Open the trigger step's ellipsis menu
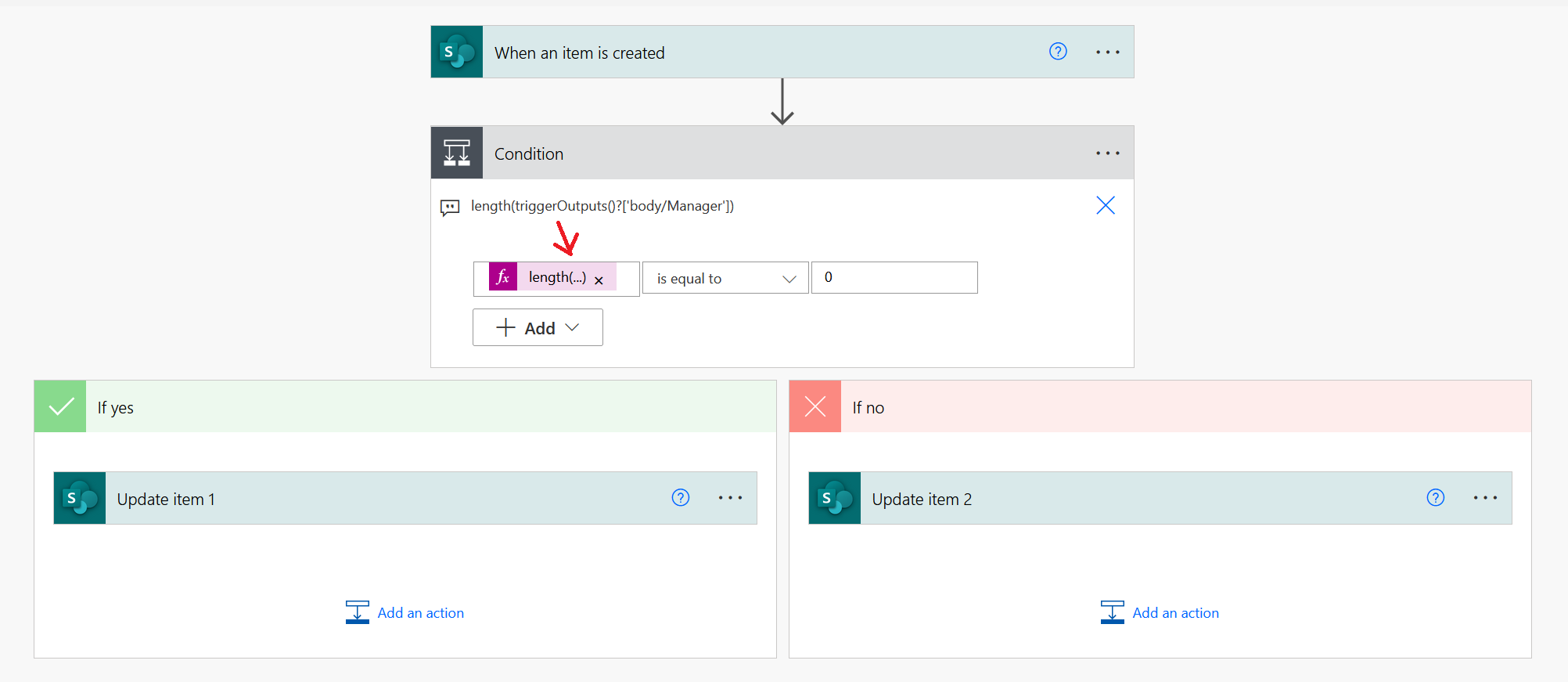Viewport: 1568px width, 682px height. point(1107,52)
